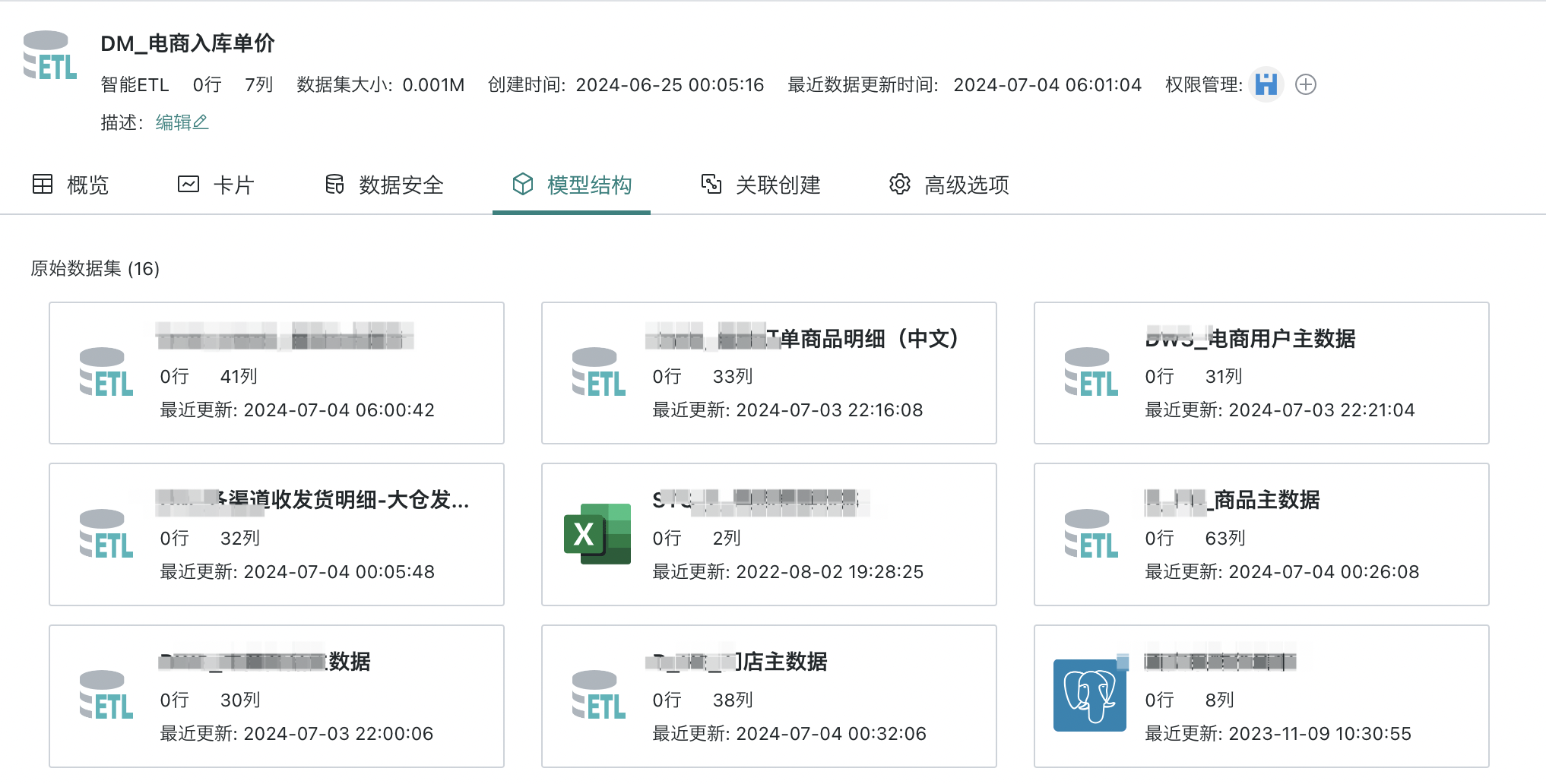This screenshot has height=784, width=1546.
Task: Click the ETL icon of 商品主数据 card
Action: pos(1091,535)
